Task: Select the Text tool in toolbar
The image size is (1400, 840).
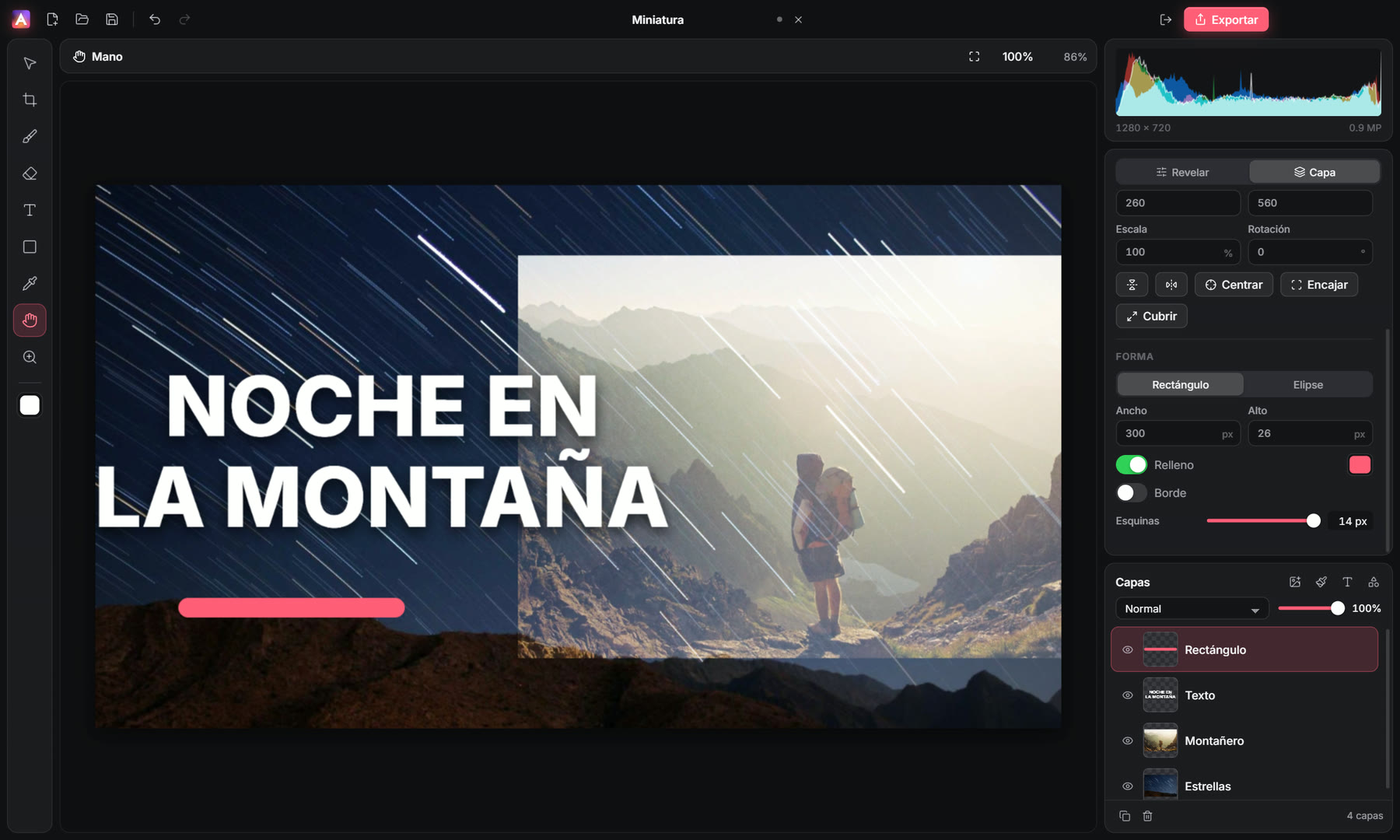Action: point(30,210)
